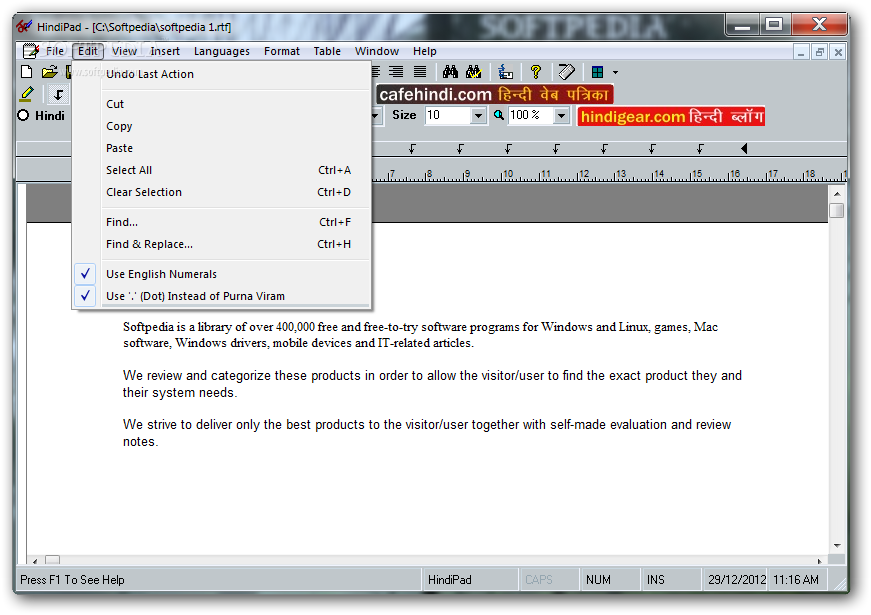Open the File menu
Image resolution: width=871 pixels, height=615 pixels.
click(x=54, y=51)
